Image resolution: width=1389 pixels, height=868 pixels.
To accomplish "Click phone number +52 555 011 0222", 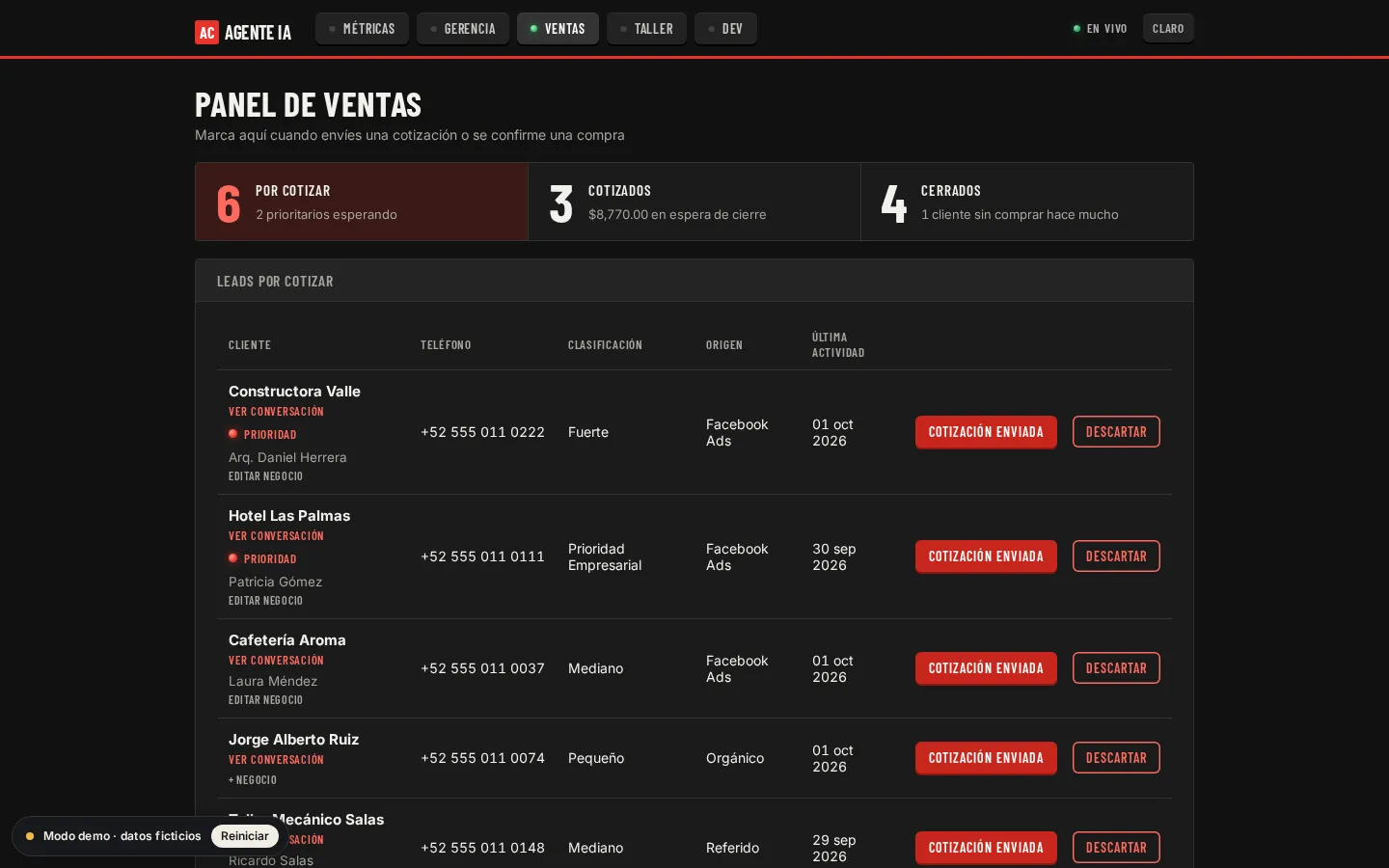I will (x=482, y=432).
